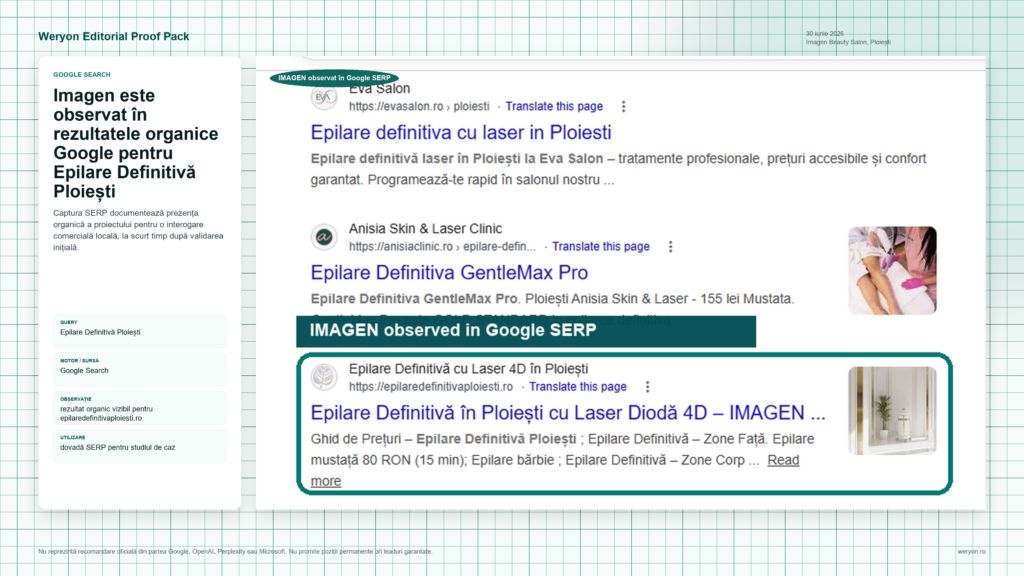1024x576 pixels.
Task: Open three-dot menu beside epilaredefinitivaploiesti.ro result
Action: point(647,387)
